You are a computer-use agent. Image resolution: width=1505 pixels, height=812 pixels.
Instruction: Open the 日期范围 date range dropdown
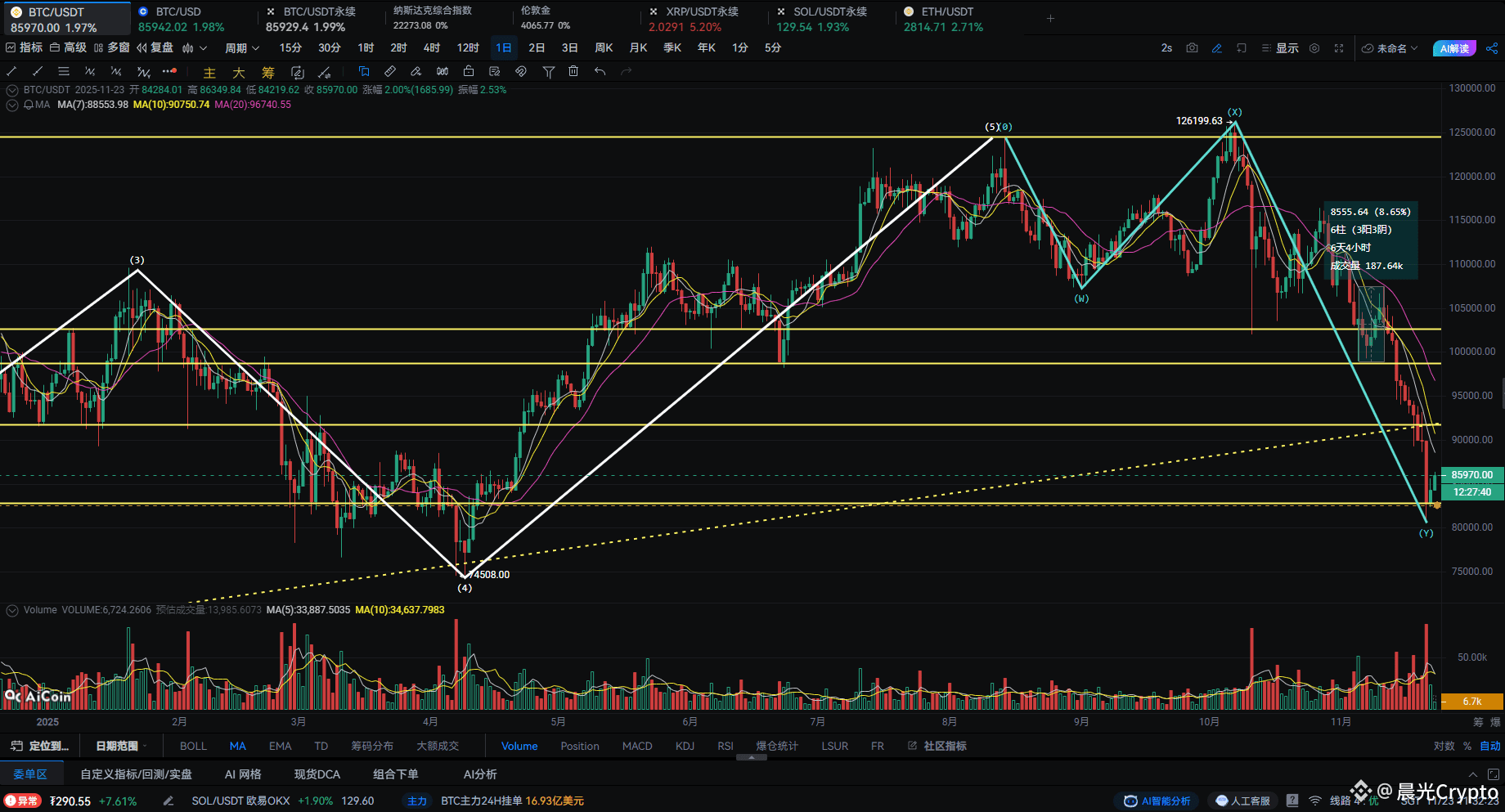[x=122, y=746]
